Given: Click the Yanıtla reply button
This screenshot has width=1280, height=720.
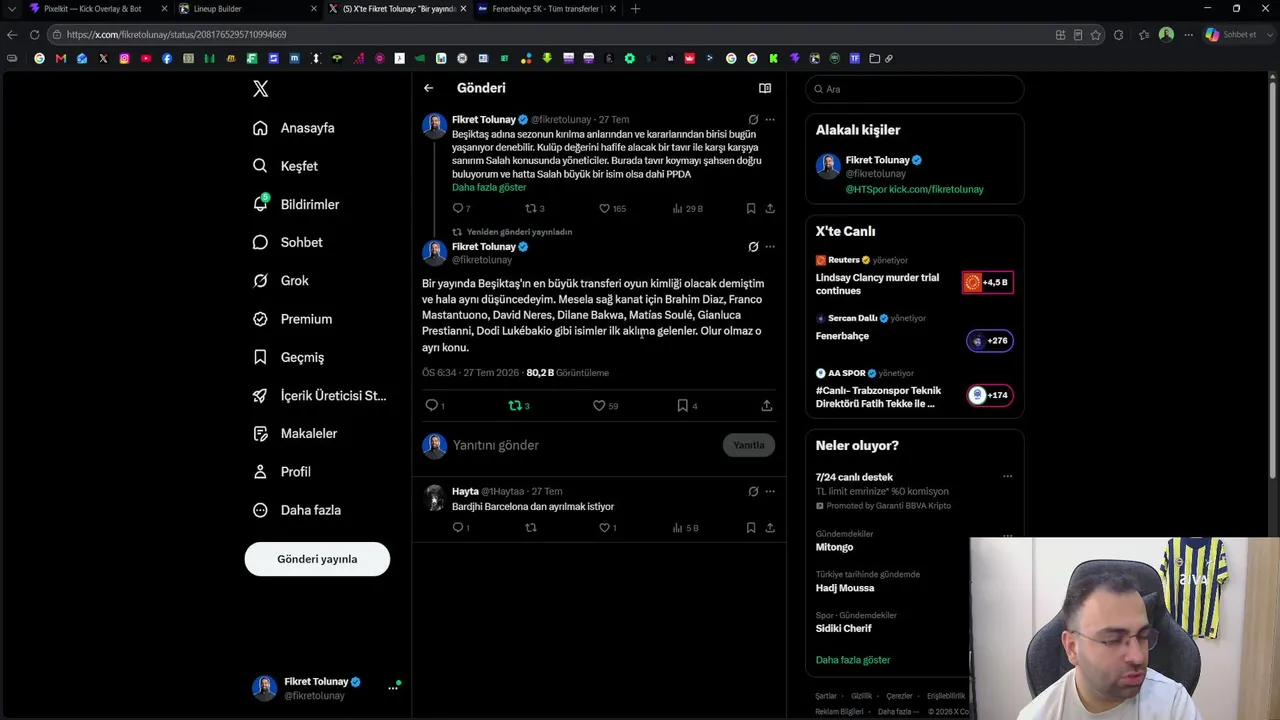Looking at the screenshot, I should tap(749, 445).
